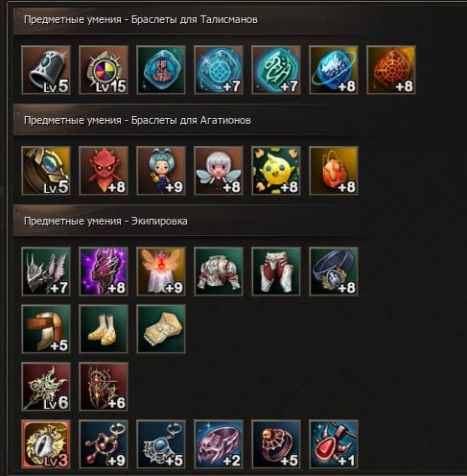467x476 pixels.
Task: Click the bronze helmet +5 icon
Action: pyautogui.click(x=46, y=329)
